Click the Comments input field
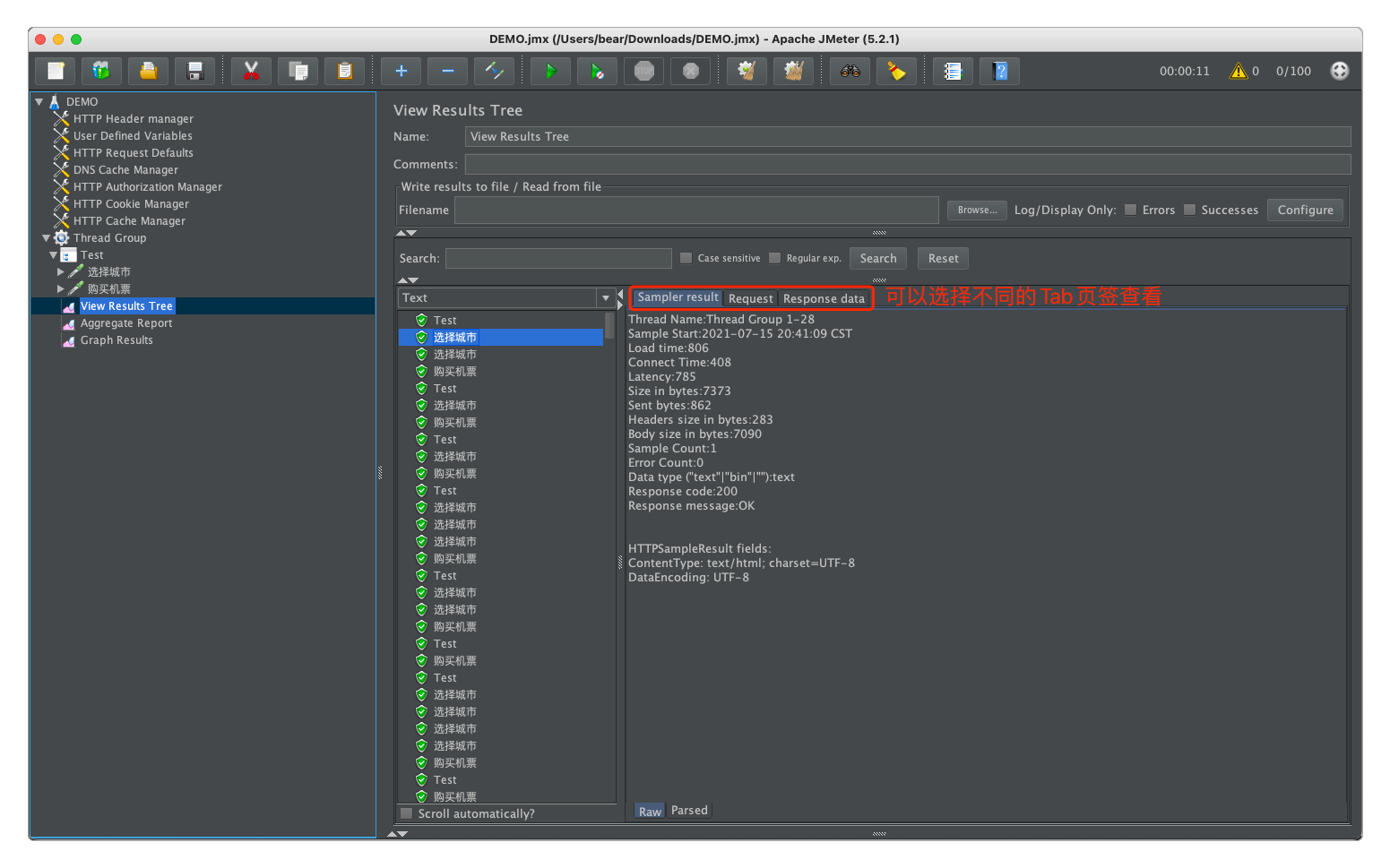Screen dimensions: 1390x868 [x=908, y=164]
